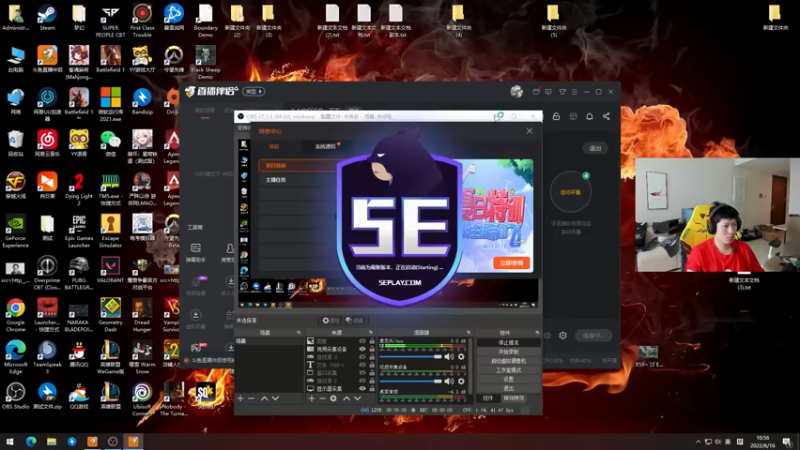Toggle visibility of 游戏源 2 source
This screenshot has width=800, height=450.
362,381
